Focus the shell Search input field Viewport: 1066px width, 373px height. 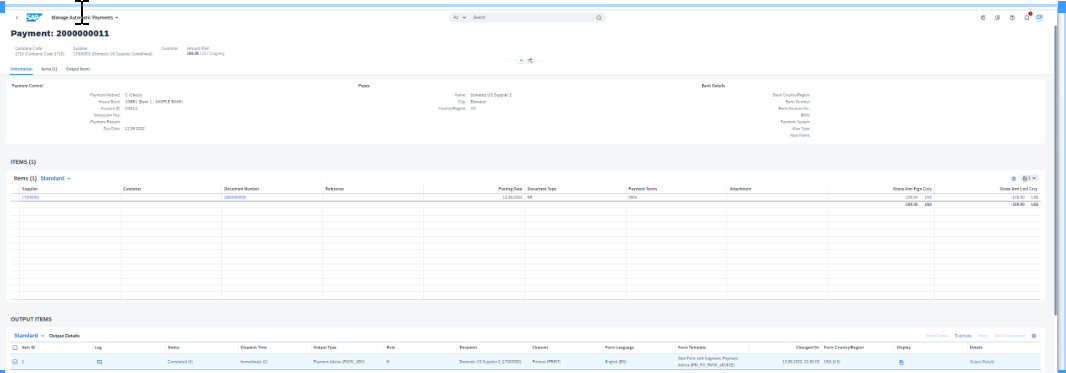click(x=532, y=18)
